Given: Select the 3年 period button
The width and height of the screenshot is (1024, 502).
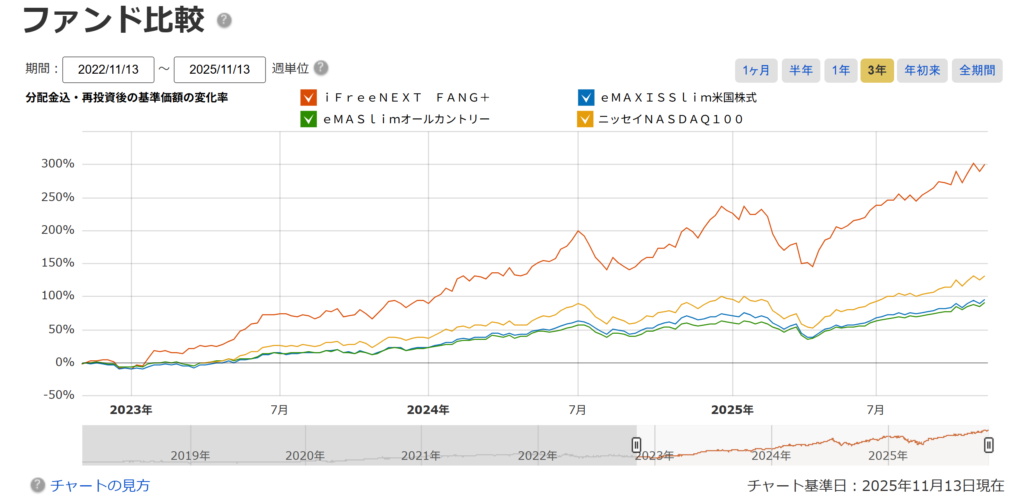Looking at the screenshot, I should [877, 70].
